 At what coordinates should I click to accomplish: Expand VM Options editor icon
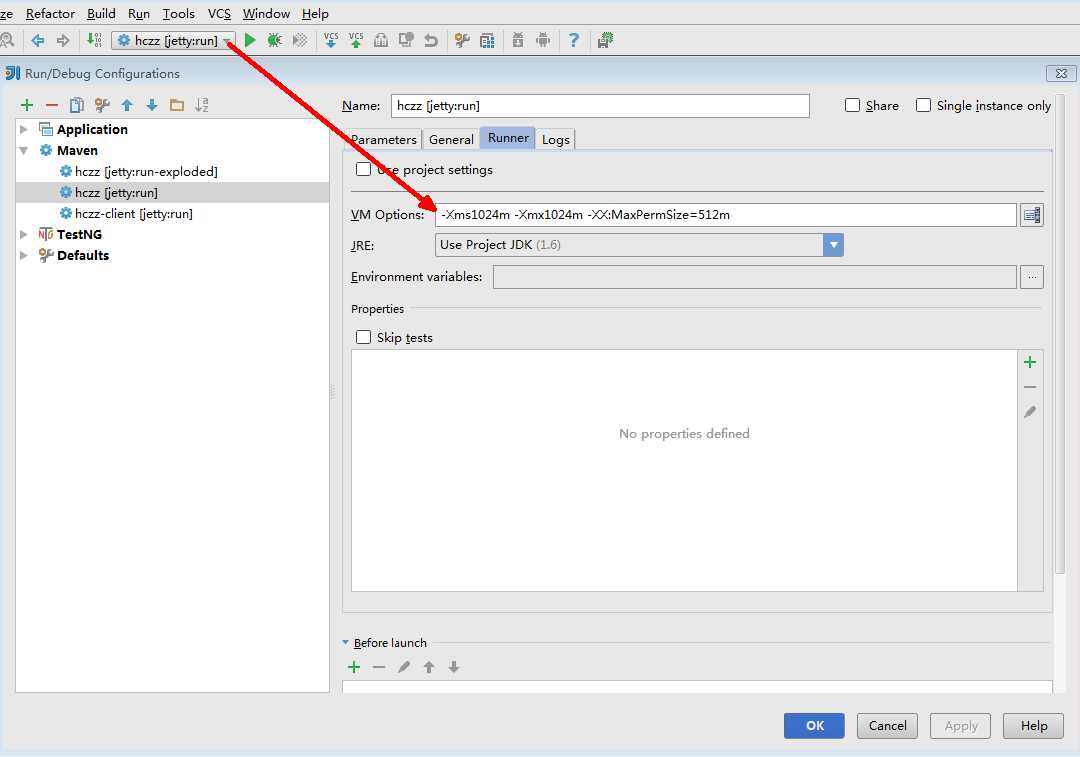pos(1032,215)
